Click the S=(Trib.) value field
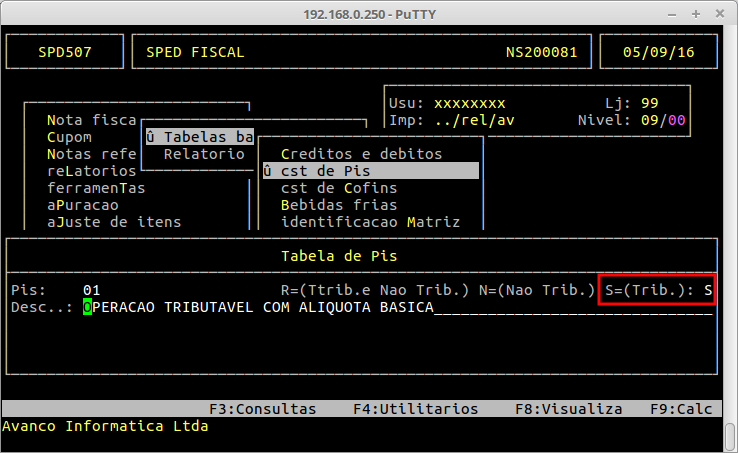Screen dimensions: 738x453 point(708,290)
